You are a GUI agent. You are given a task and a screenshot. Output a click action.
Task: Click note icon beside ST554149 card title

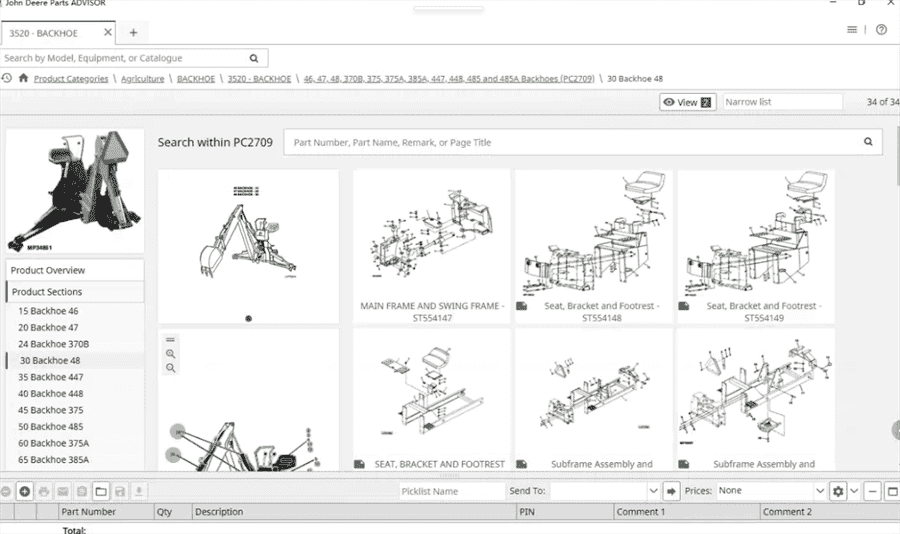[684, 306]
